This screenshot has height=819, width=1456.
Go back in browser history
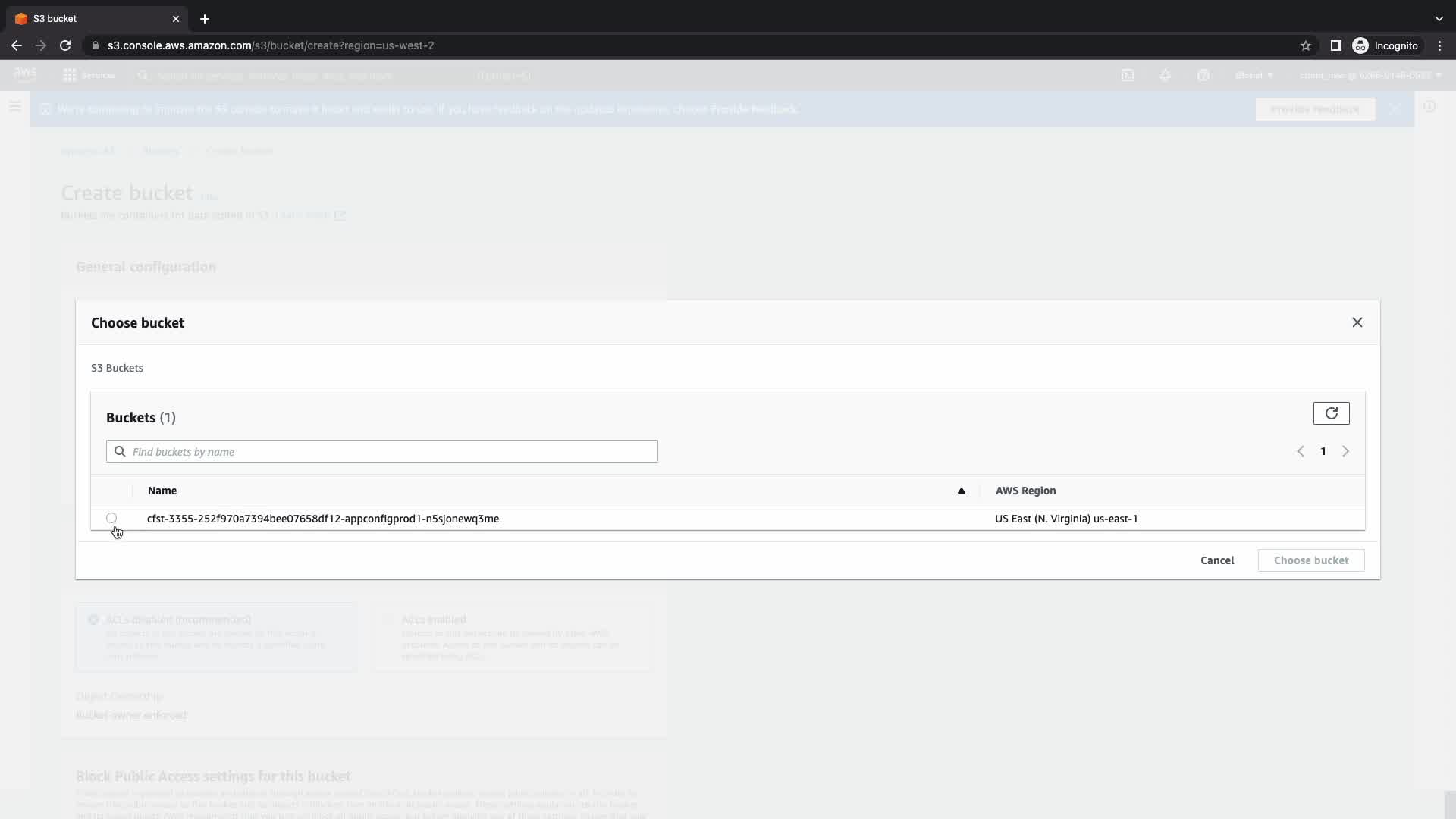tap(17, 45)
